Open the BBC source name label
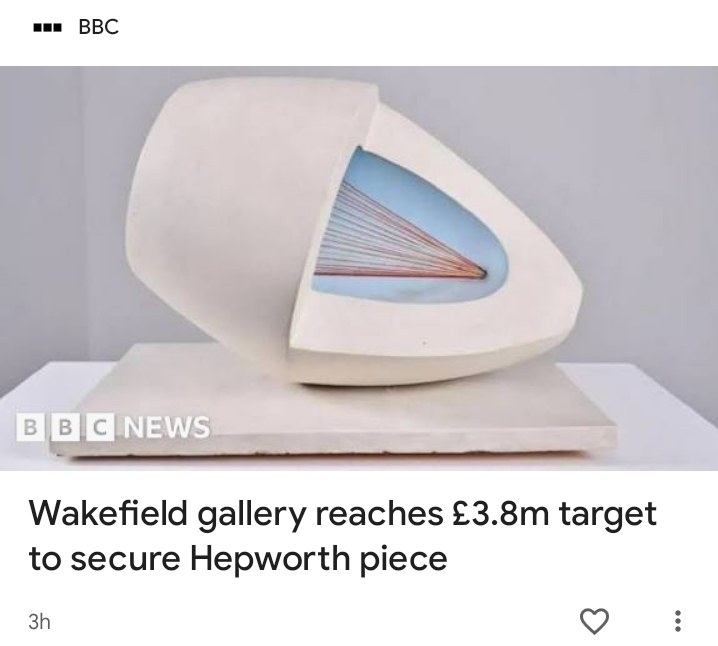Screen dimensions: 718x646 tap(98, 27)
